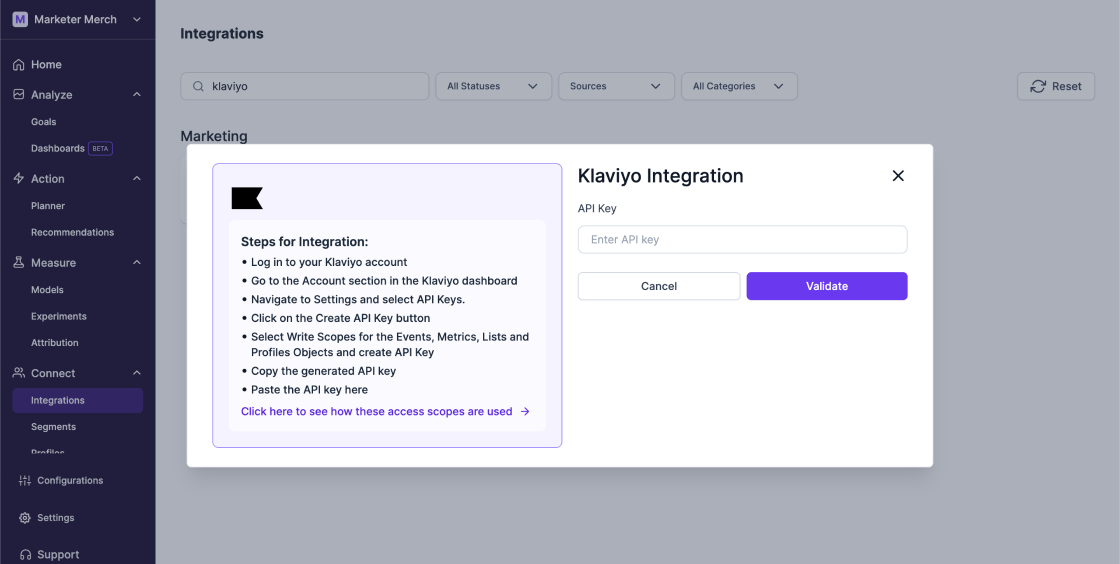Click 'Click on the Create API Key button' step
This screenshot has height=564, width=1120.
[340, 318]
